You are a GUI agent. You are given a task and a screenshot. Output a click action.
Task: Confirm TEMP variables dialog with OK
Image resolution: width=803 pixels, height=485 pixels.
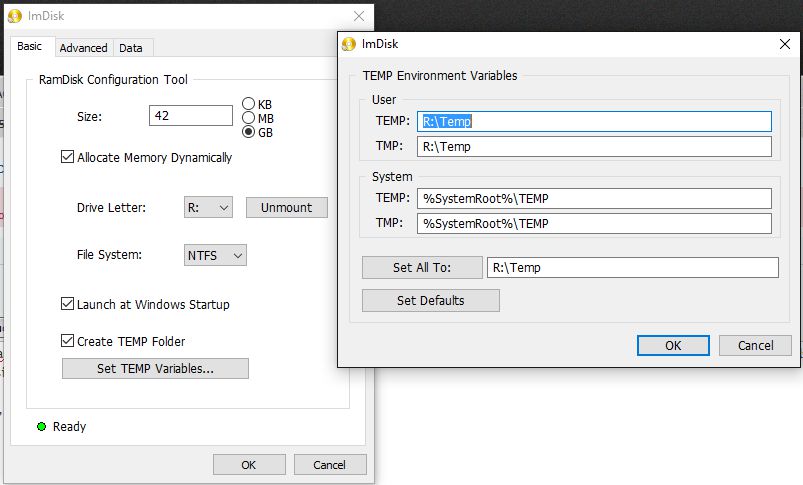click(673, 345)
